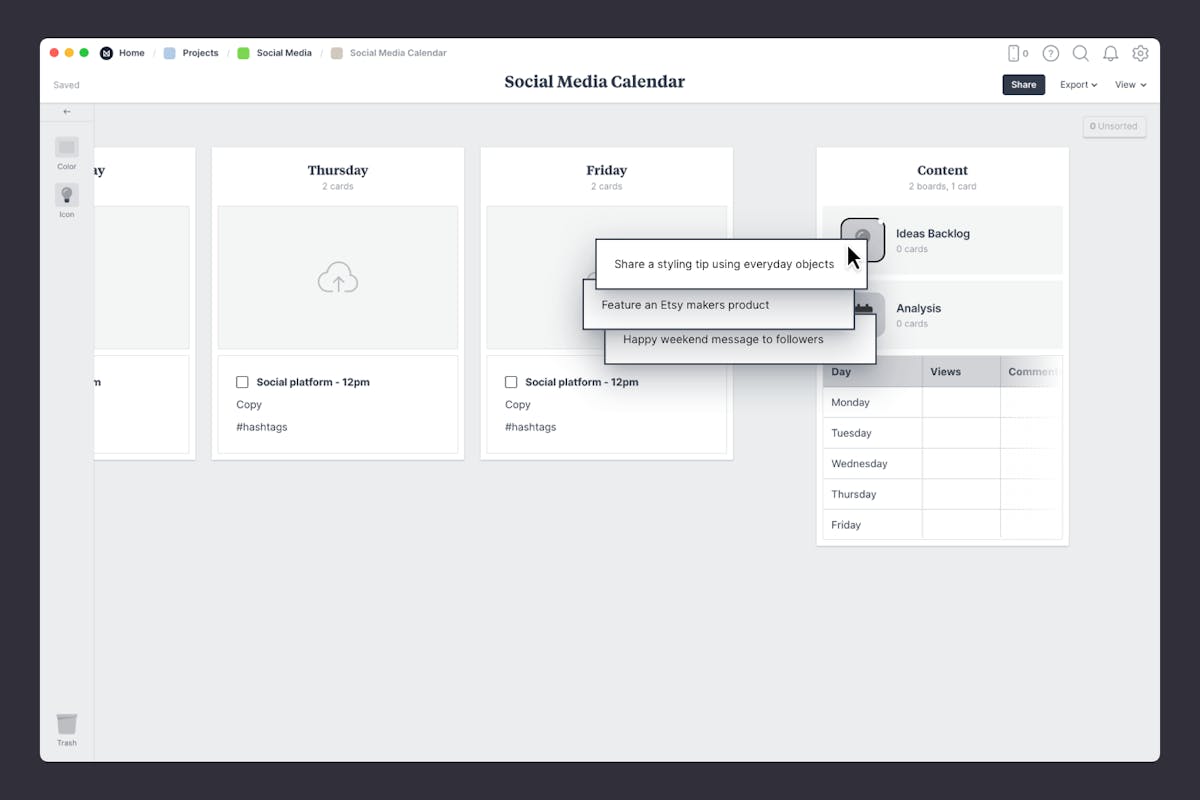Click the notifications bell icon
Viewport: 1200px width, 800px height.
click(1110, 53)
